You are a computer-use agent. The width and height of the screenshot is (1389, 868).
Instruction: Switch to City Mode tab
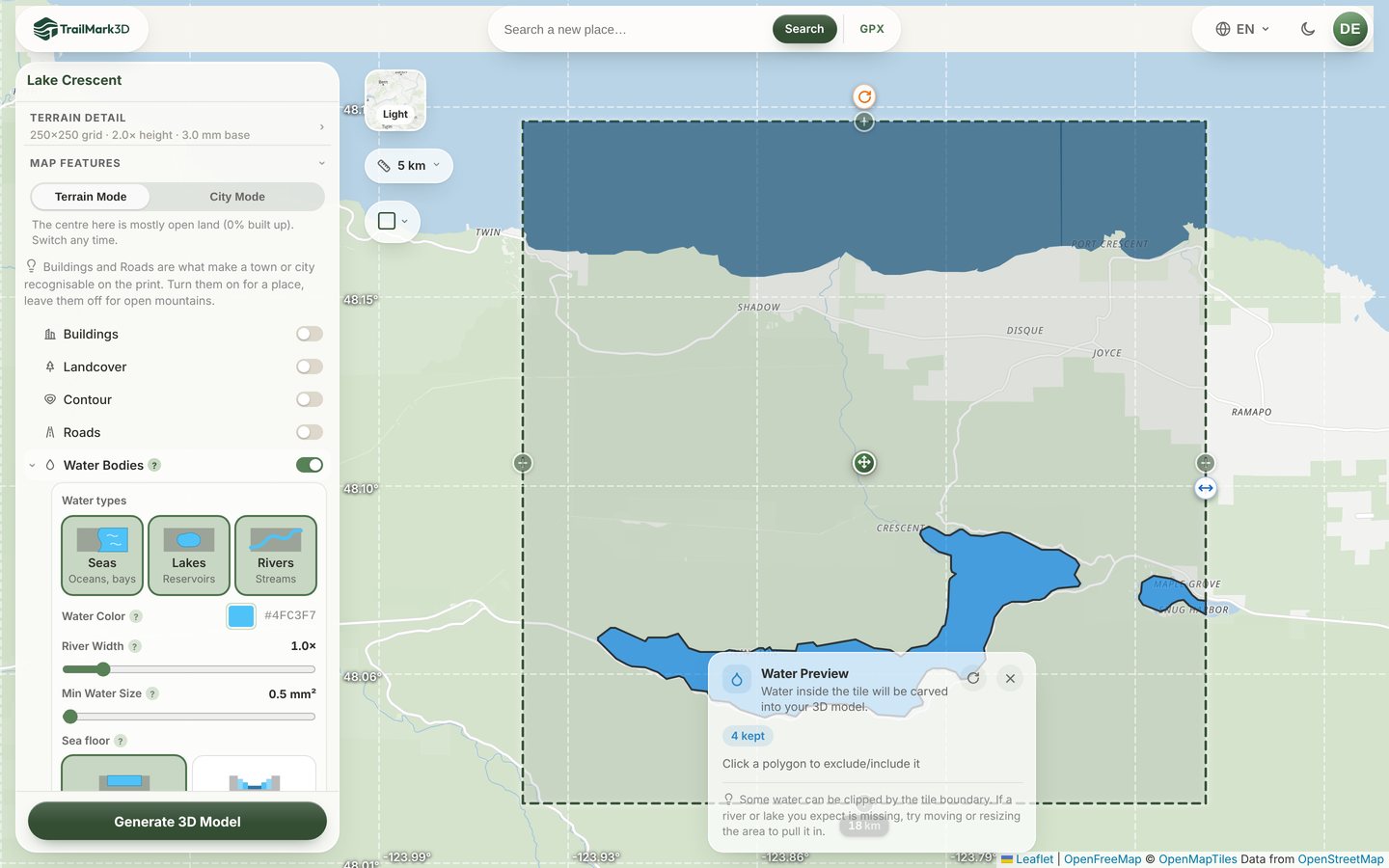237,197
